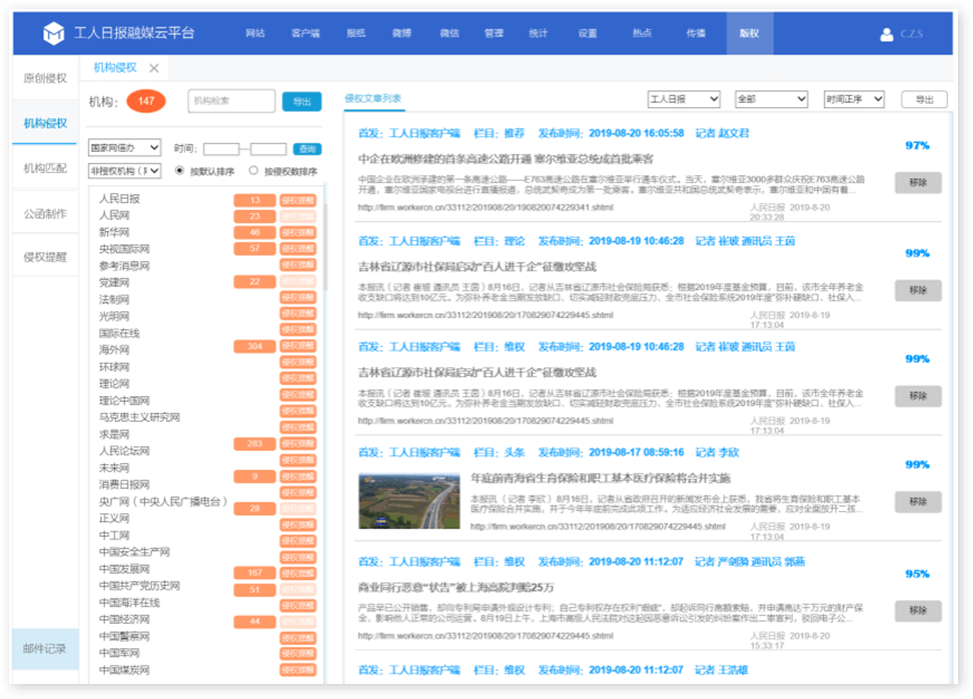Image resolution: width=973 pixels, height=699 pixels.
Task: Select 中国煤炭网 in institution list
Action: [x=124, y=670]
